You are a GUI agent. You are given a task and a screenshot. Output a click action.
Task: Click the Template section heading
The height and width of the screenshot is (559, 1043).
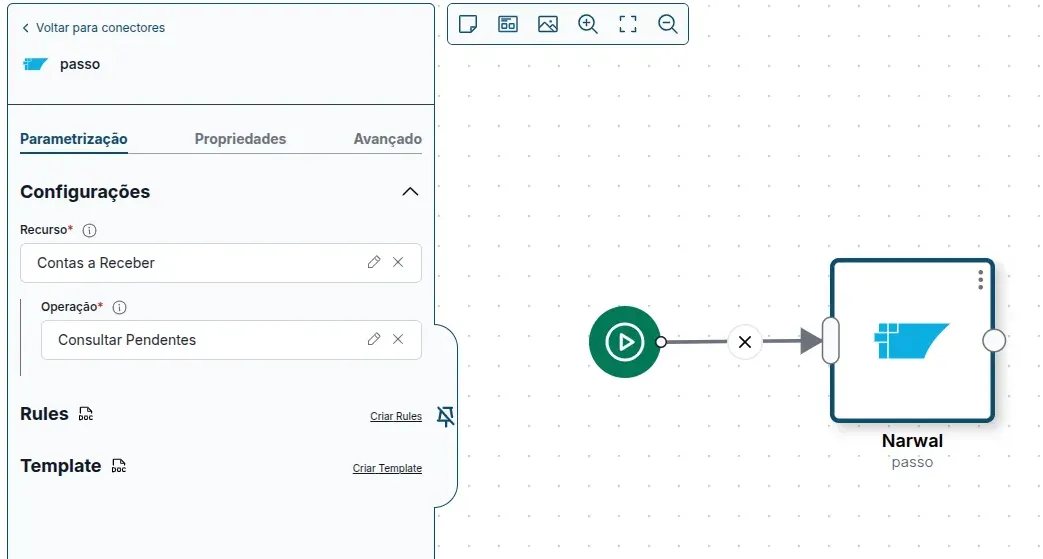tap(61, 466)
